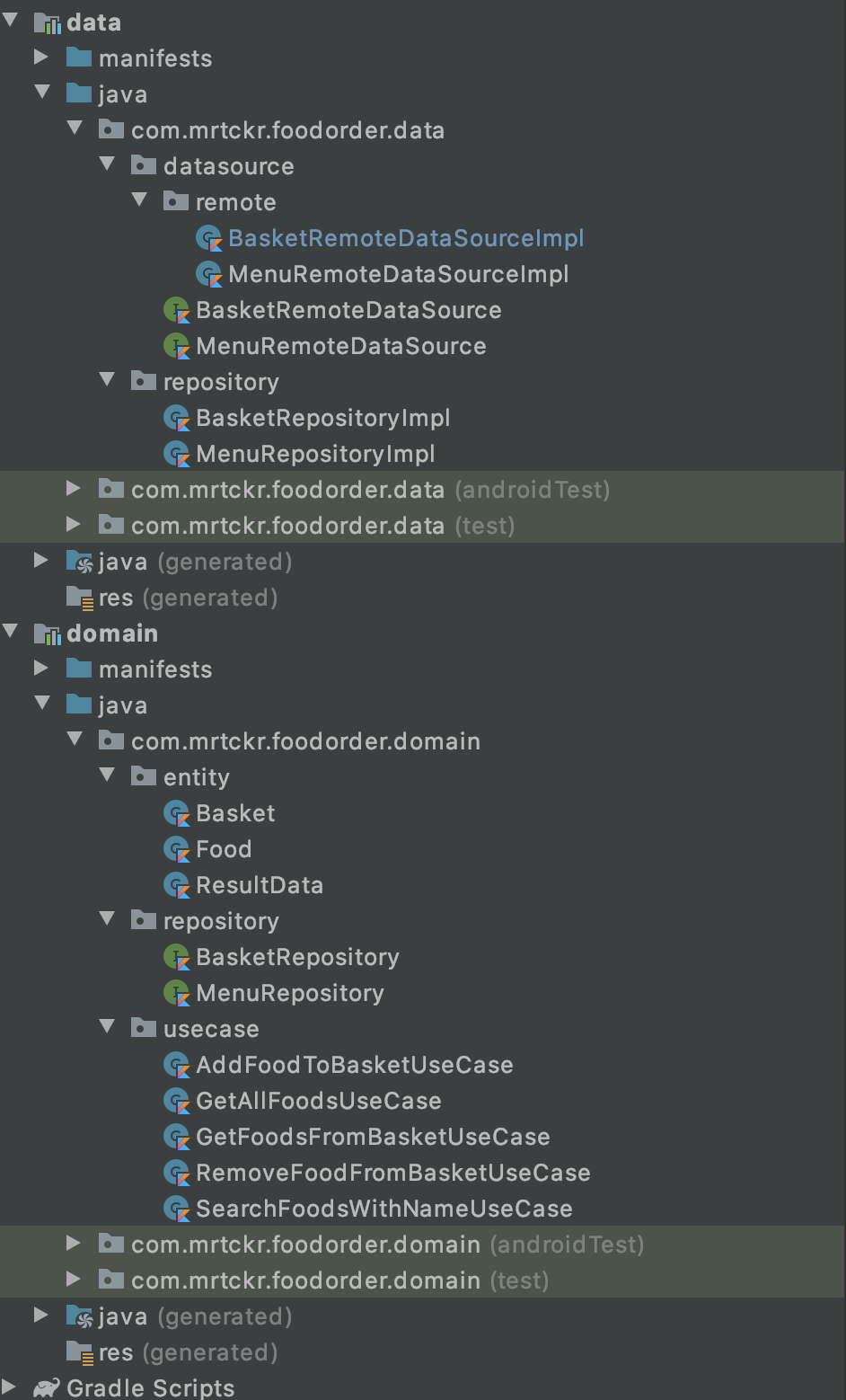Open the SearchFoodsWithNameUseCase file
This screenshot has height=1400, width=846.
coord(384,1208)
